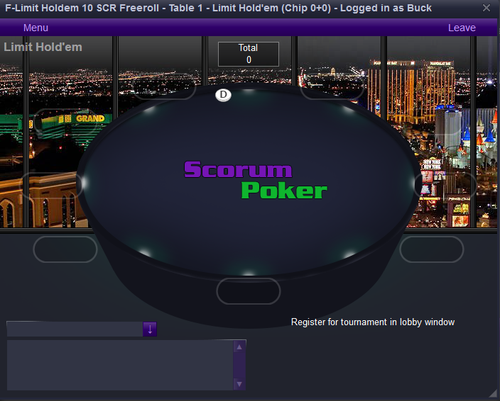
Task: Select the empty seat at bottom right
Action: click(432, 249)
